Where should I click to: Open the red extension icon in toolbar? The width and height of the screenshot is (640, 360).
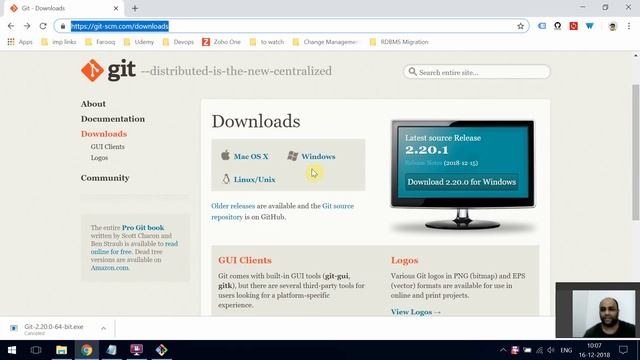(573, 26)
